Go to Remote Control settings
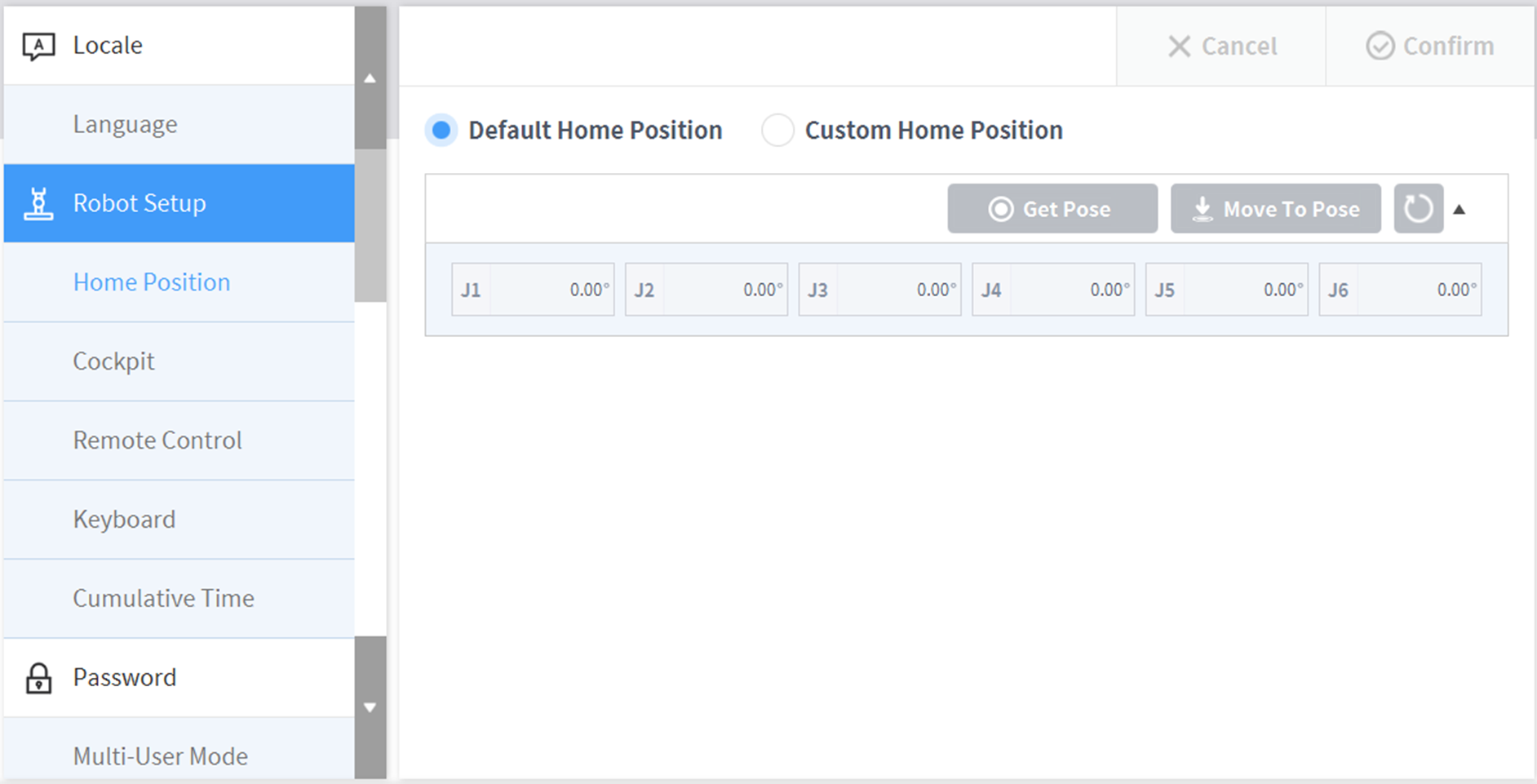The height and width of the screenshot is (784, 1537). (157, 441)
